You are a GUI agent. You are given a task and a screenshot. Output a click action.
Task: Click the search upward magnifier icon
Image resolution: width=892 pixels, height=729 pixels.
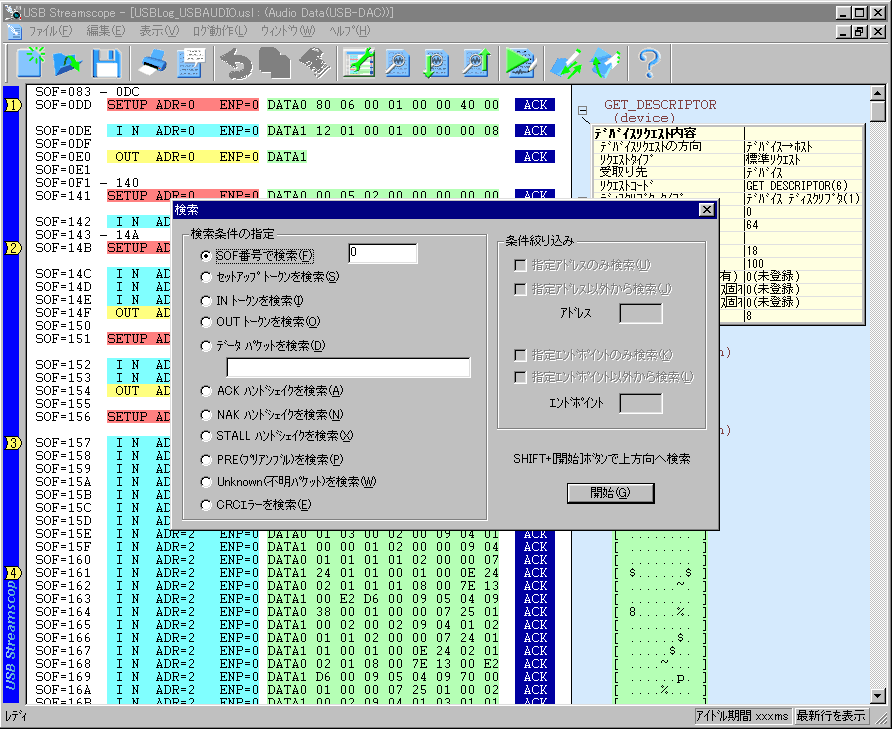[x=476, y=63]
